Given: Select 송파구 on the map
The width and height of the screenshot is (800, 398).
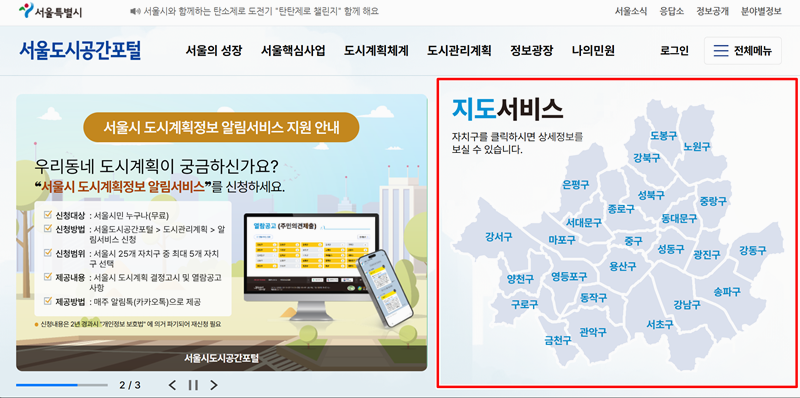Looking at the screenshot, I should coord(727,292).
